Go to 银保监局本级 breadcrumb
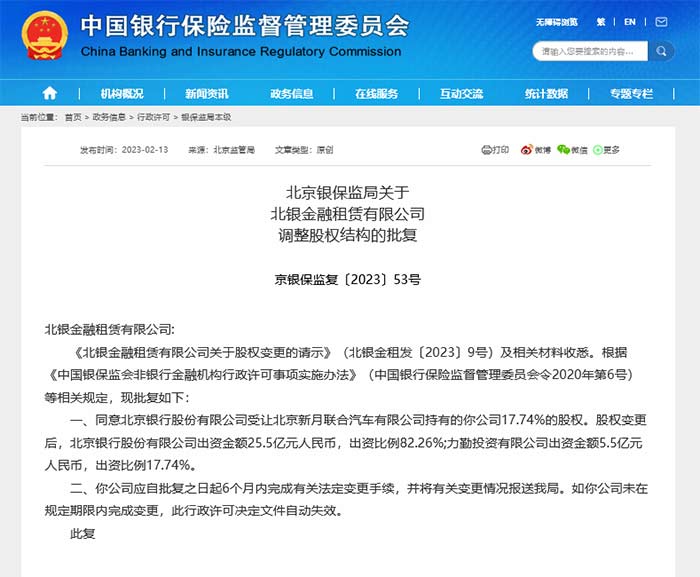The image size is (700, 577). [206, 117]
